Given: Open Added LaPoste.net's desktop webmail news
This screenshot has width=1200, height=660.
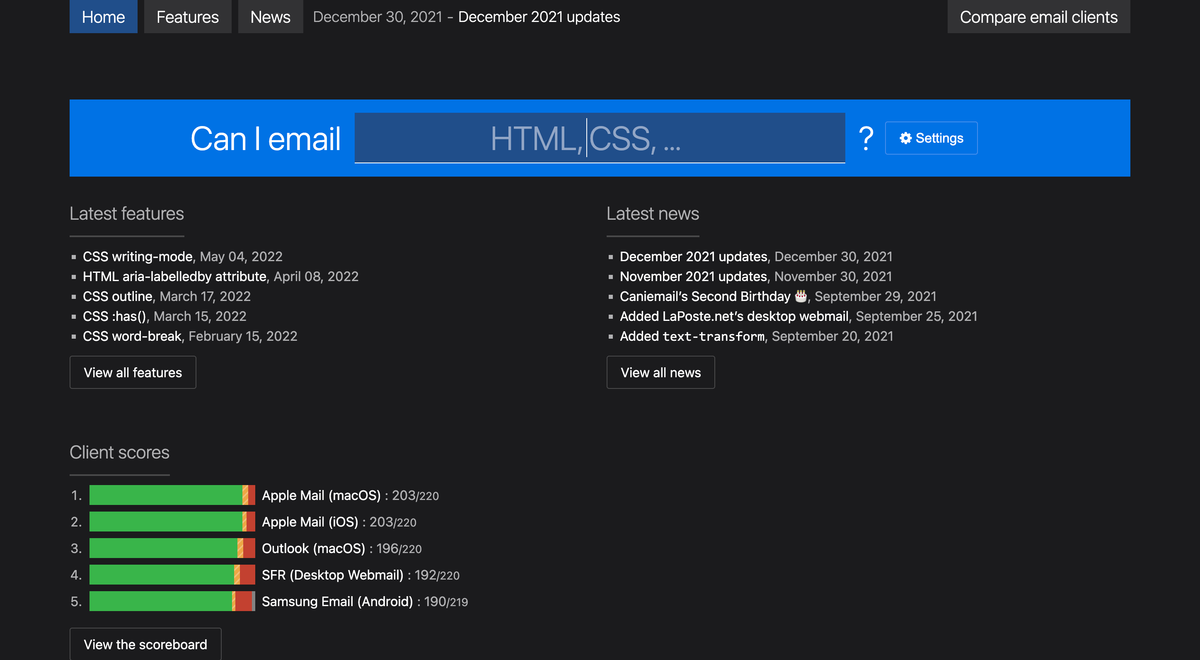Looking at the screenshot, I should click(735, 317).
